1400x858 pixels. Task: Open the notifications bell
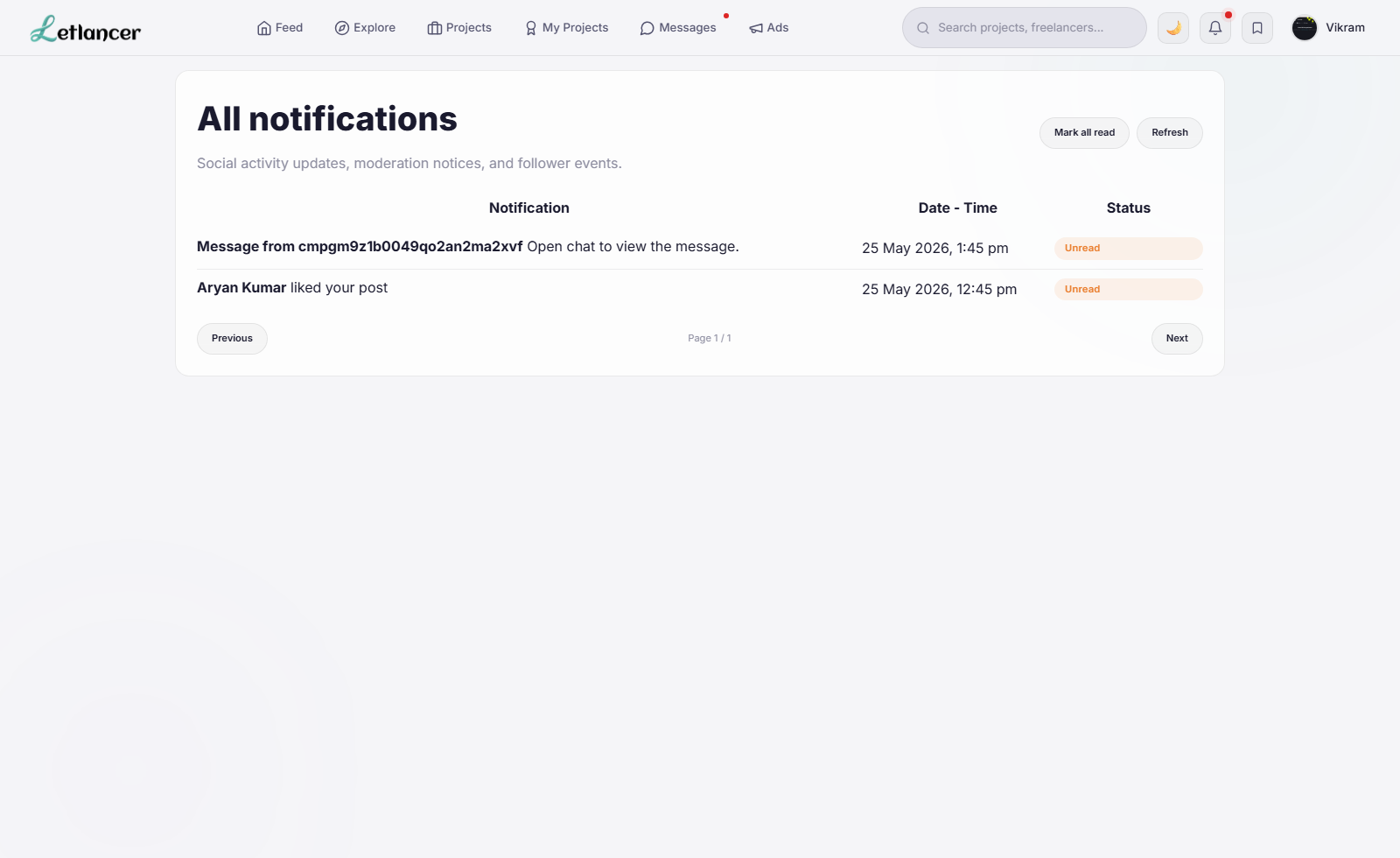(x=1215, y=28)
